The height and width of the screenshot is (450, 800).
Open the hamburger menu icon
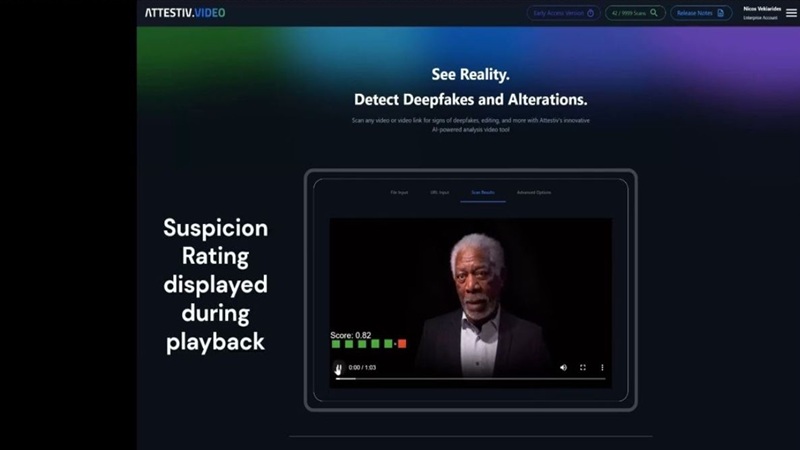(x=791, y=13)
